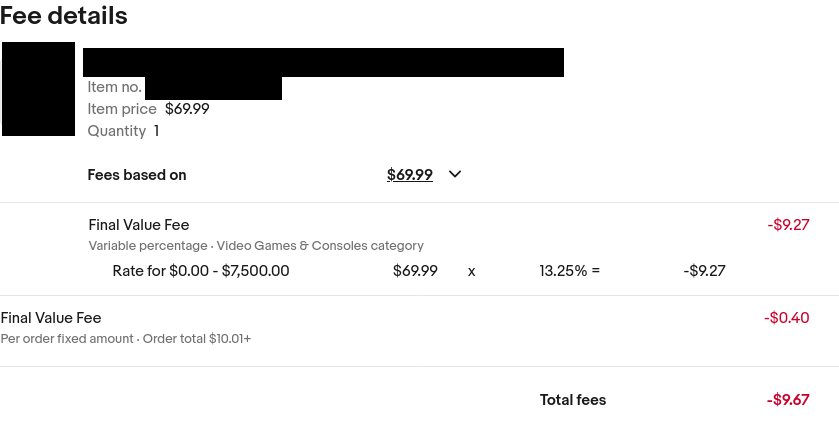Click the per order Final Value Fee heading
The height and width of the screenshot is (421, 839).
tap(51, 318)
